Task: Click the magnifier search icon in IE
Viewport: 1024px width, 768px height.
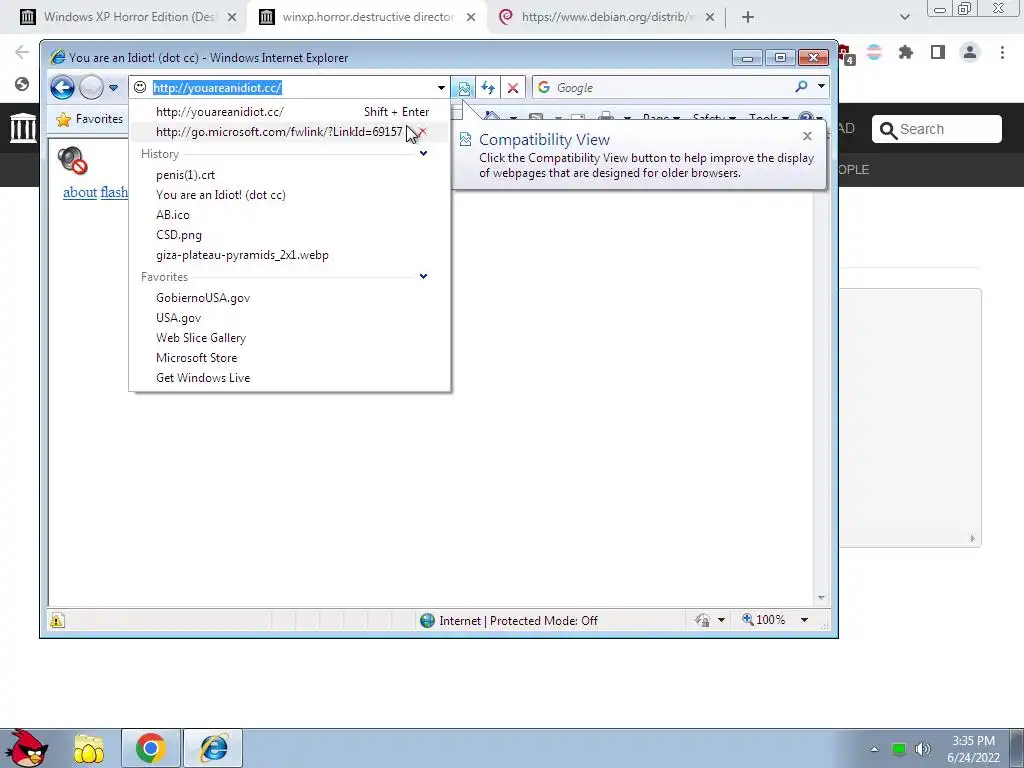Action: 801,87
